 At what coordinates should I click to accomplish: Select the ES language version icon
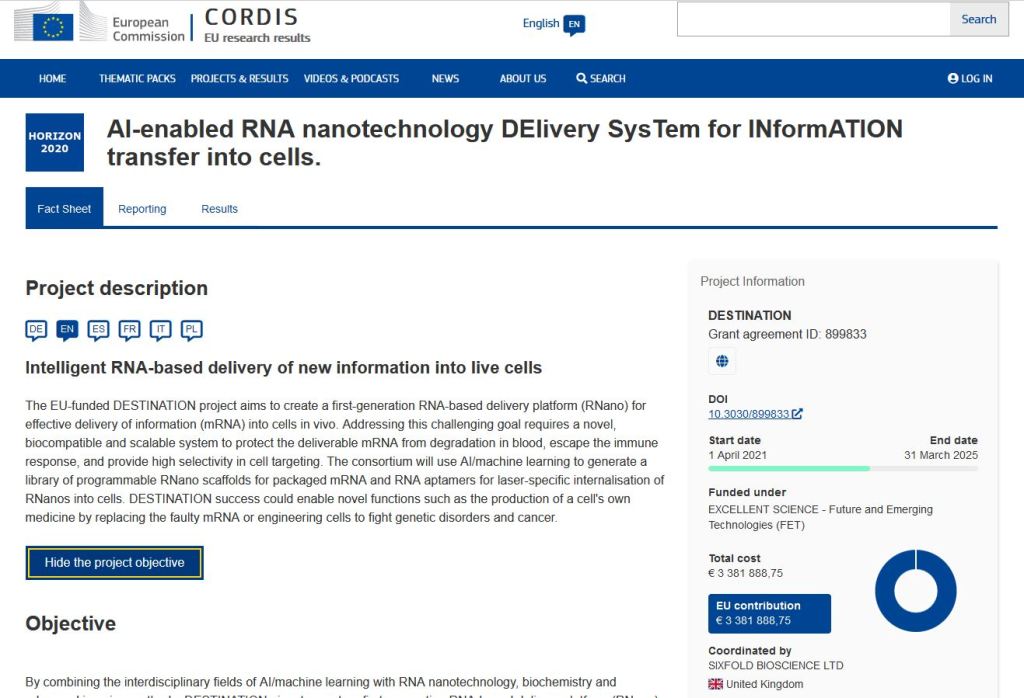pos(98,329)
